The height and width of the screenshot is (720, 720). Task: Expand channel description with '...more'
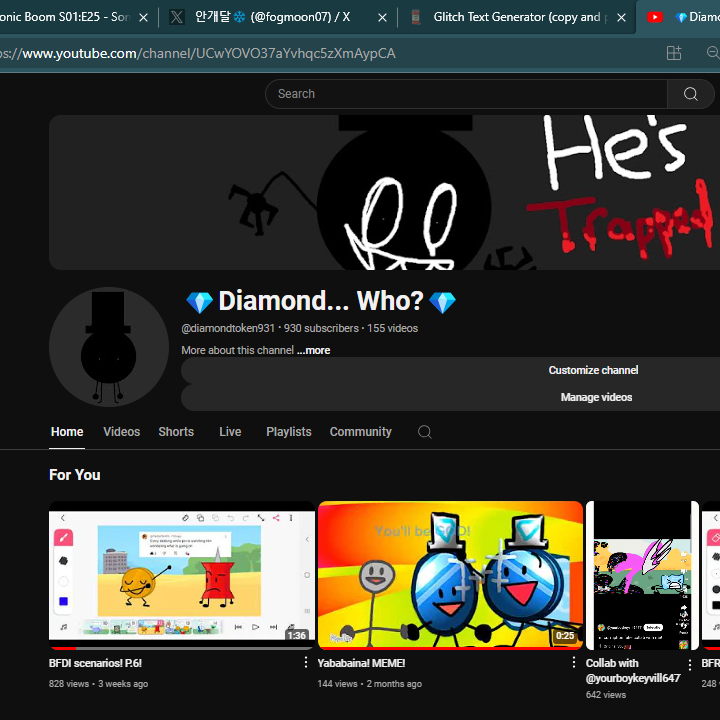pyautogui.click(x=313, y=351)
